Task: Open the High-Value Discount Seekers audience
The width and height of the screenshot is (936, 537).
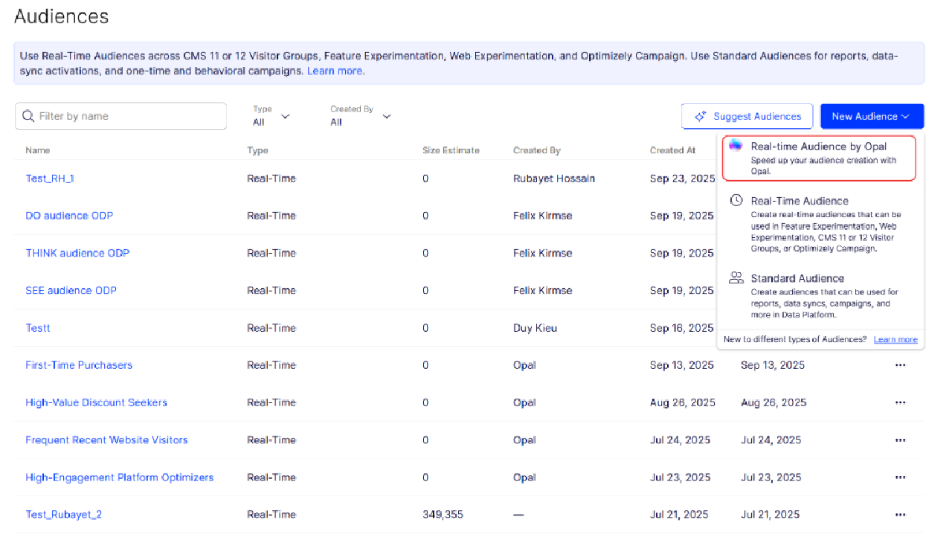Action: [x=96, y=403]
